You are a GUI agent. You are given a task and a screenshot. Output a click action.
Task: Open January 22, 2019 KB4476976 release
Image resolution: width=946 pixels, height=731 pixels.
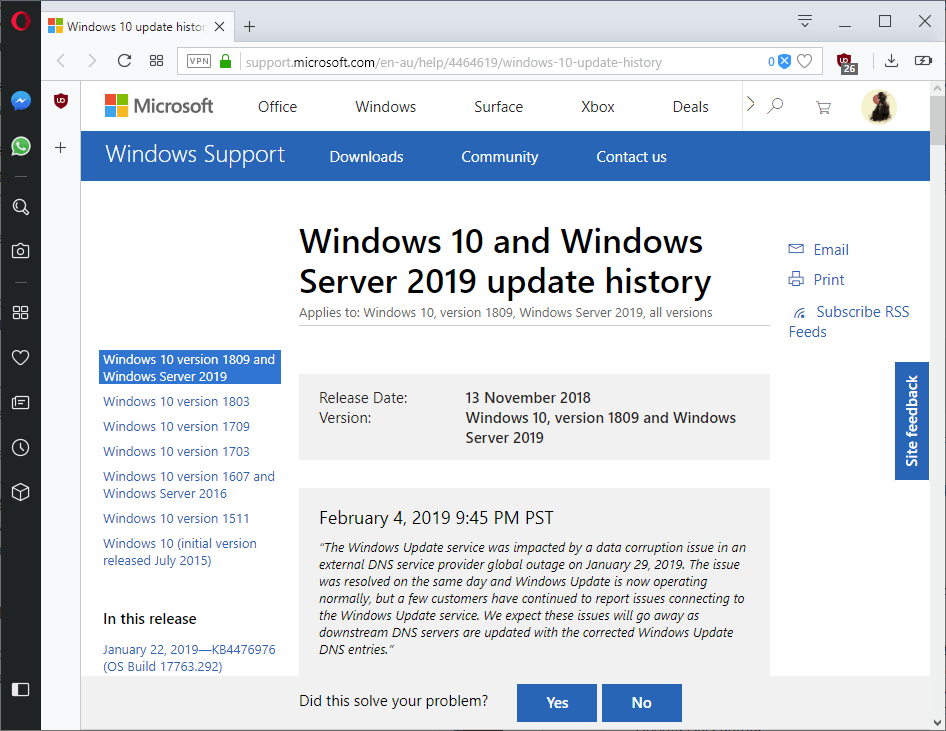189,658
